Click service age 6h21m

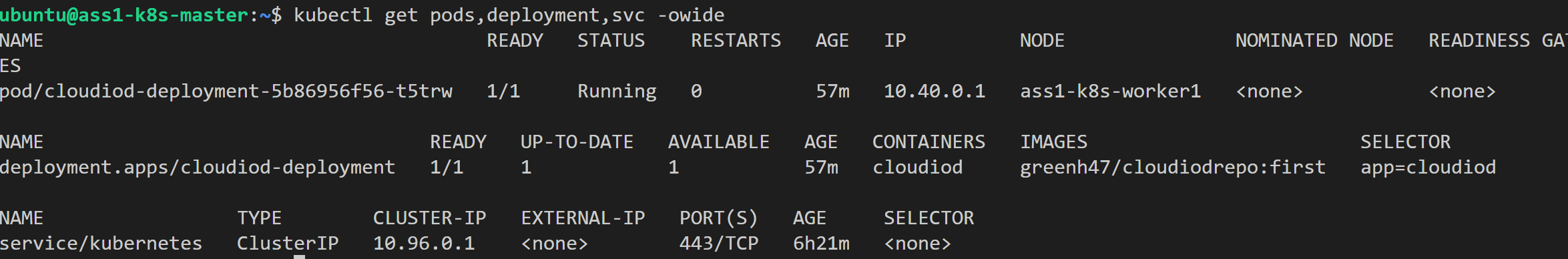click(x=821, y=244)
